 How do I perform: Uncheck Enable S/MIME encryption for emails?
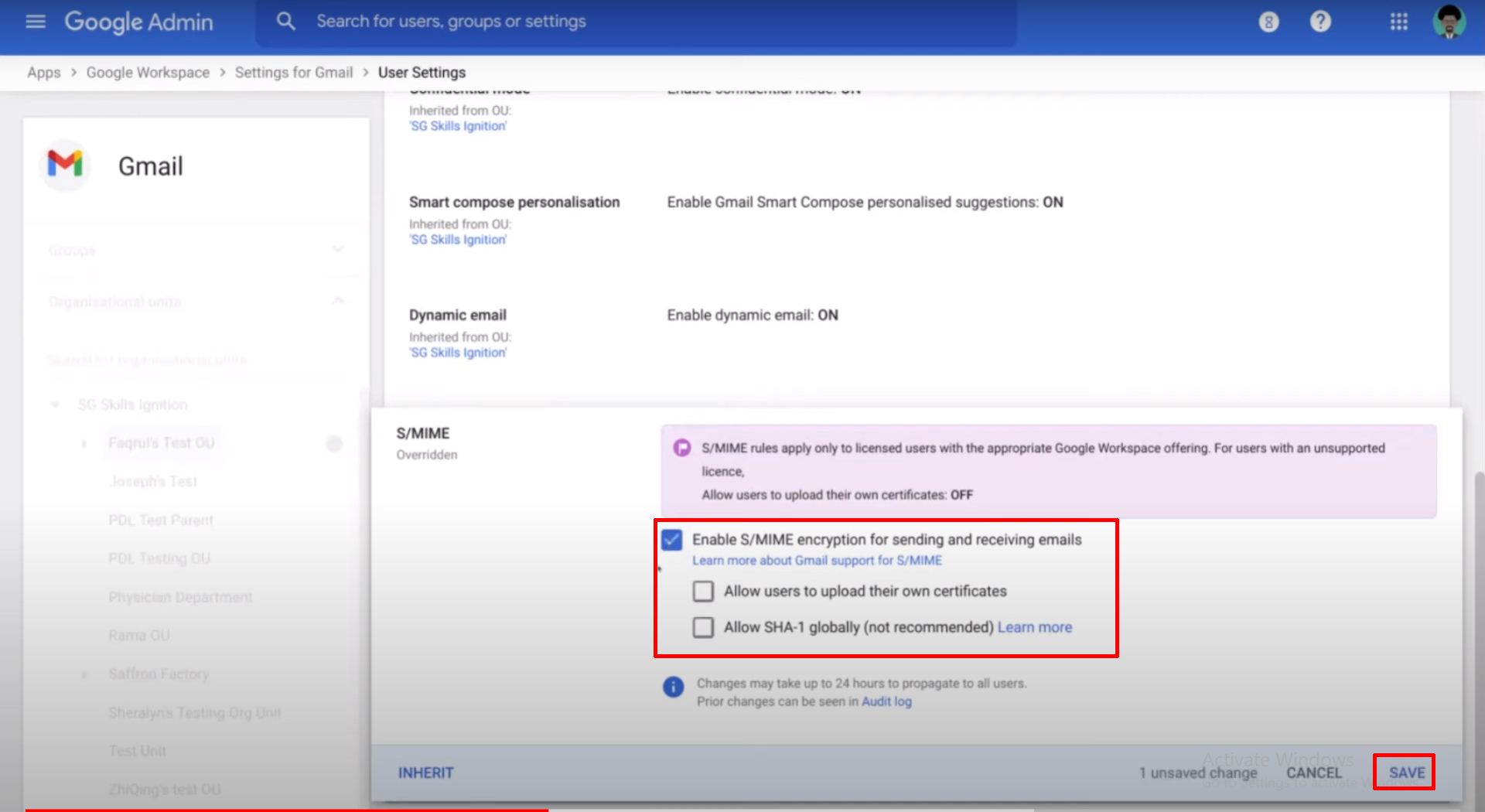pos(671,540)
